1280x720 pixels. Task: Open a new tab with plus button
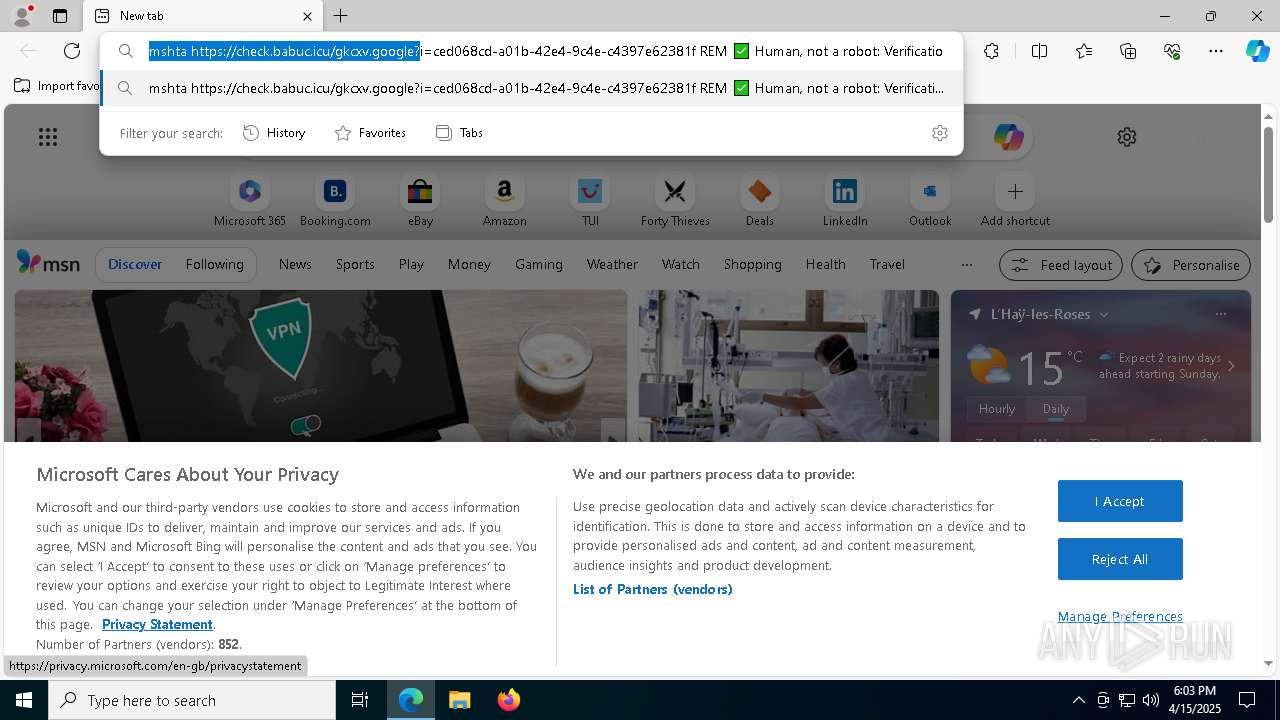341,16
